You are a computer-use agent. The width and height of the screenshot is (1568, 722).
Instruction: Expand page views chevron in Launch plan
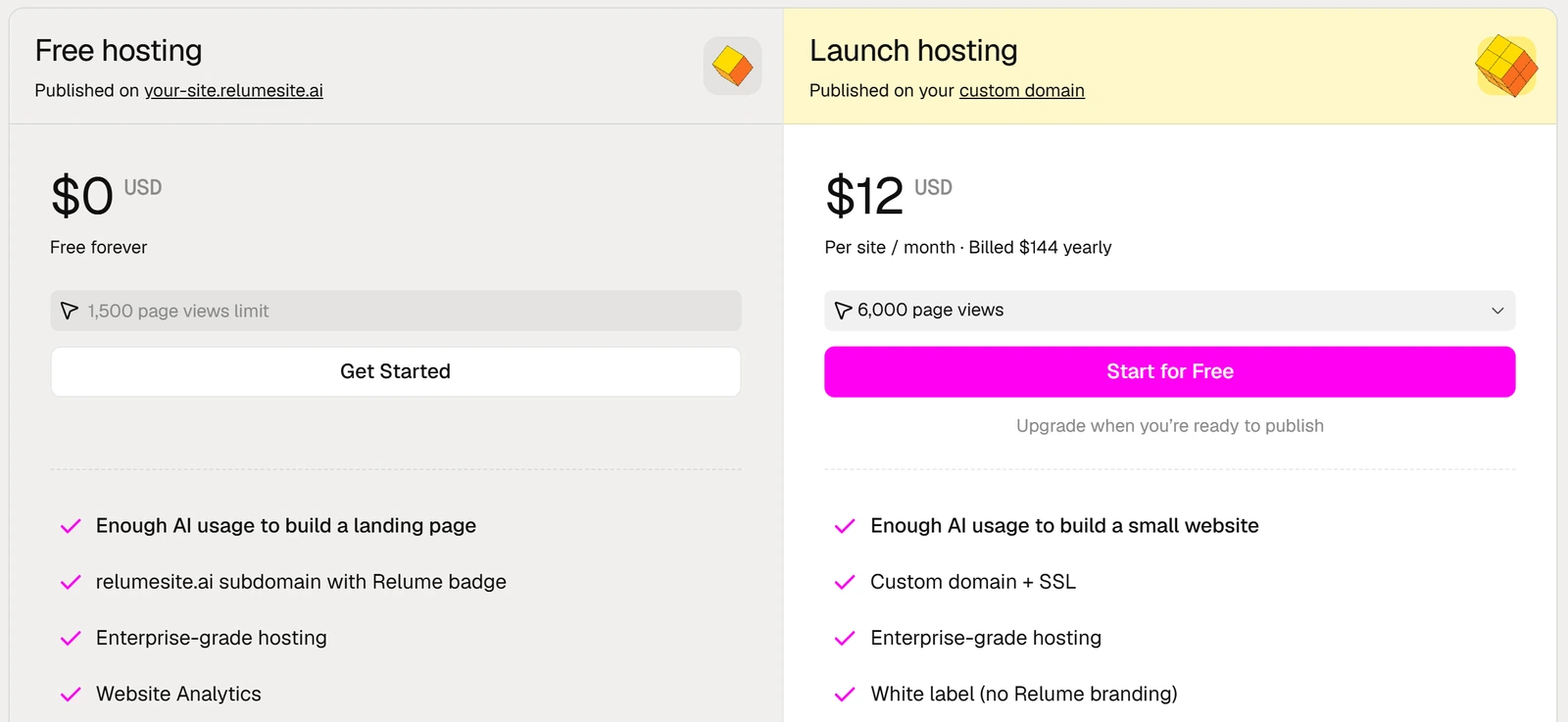pos(1497,311)
